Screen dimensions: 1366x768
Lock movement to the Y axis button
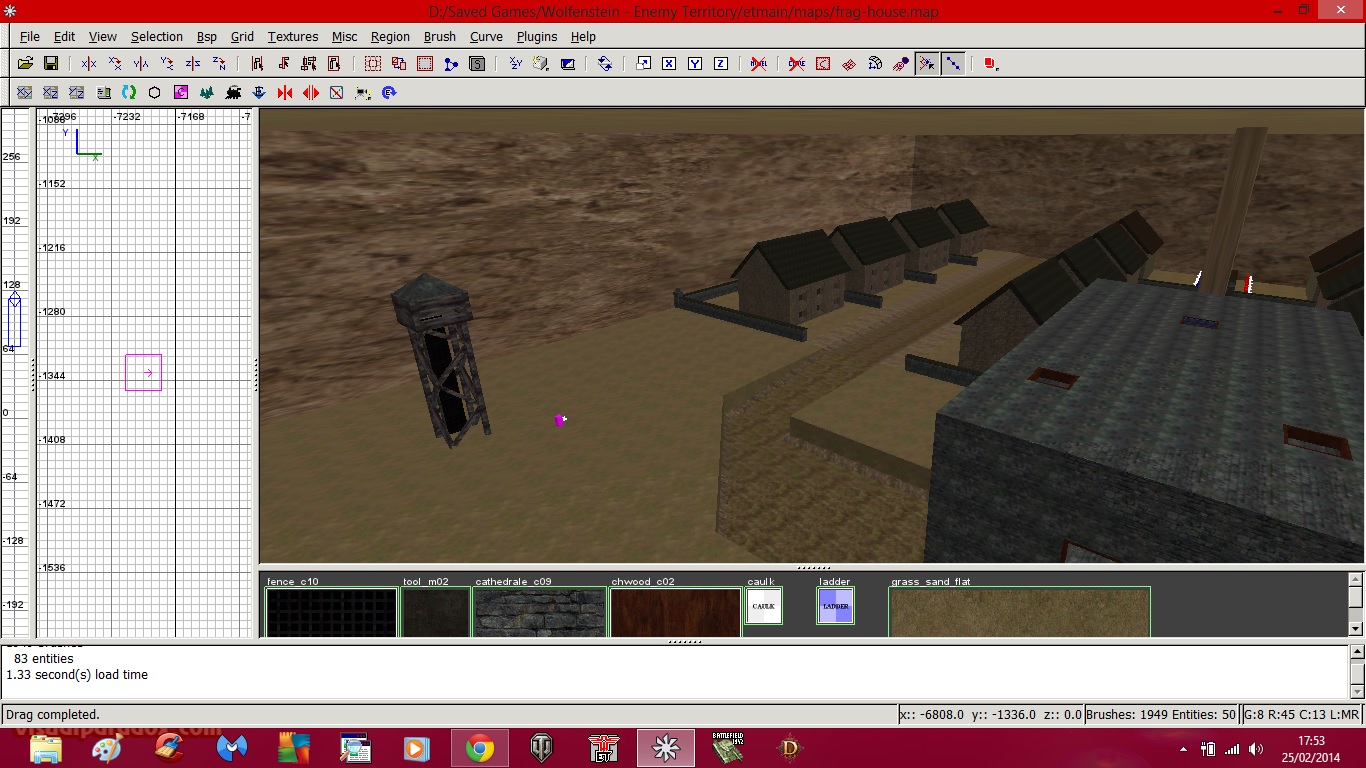pos(695,64)
